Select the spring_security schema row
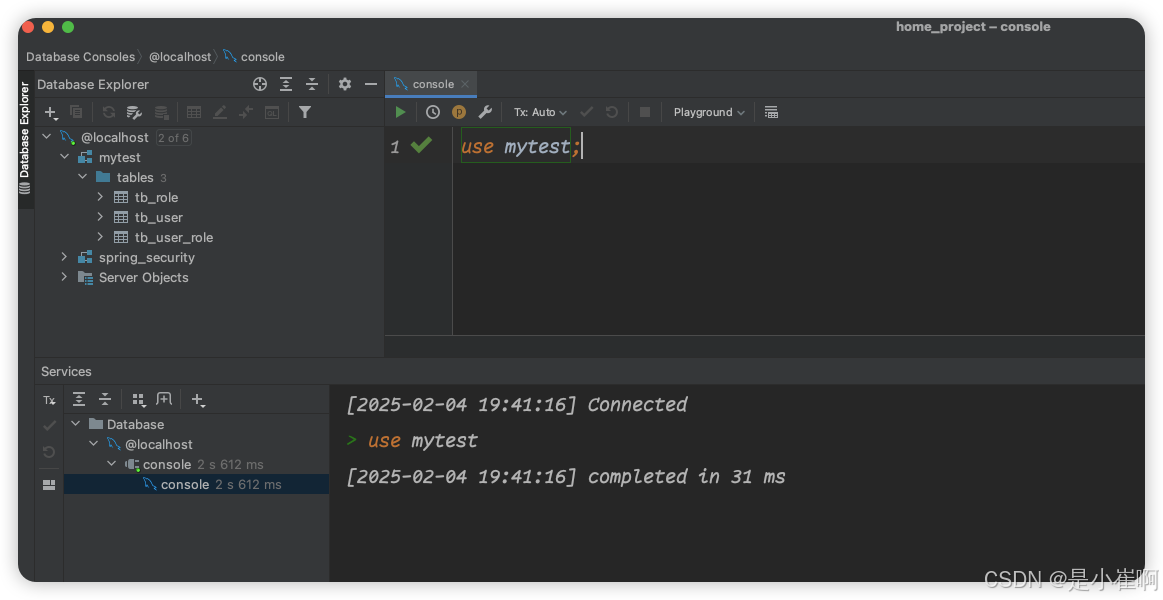 click(x=209, y=257)
